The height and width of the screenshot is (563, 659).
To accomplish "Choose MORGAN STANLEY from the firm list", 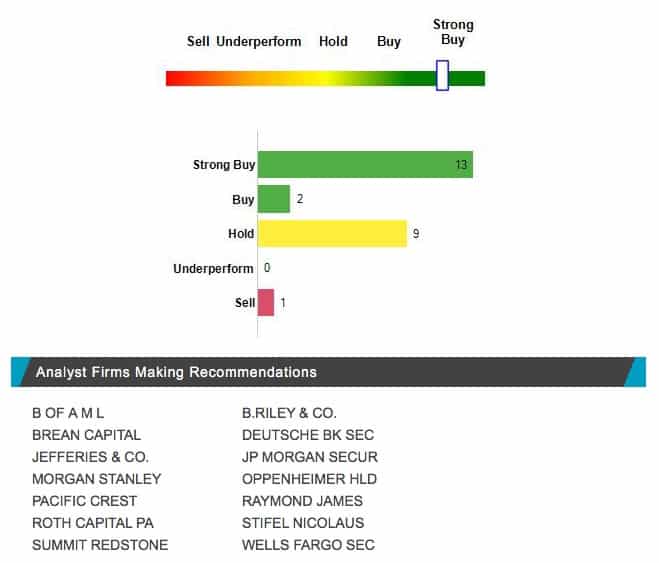I will coord(97,479).
